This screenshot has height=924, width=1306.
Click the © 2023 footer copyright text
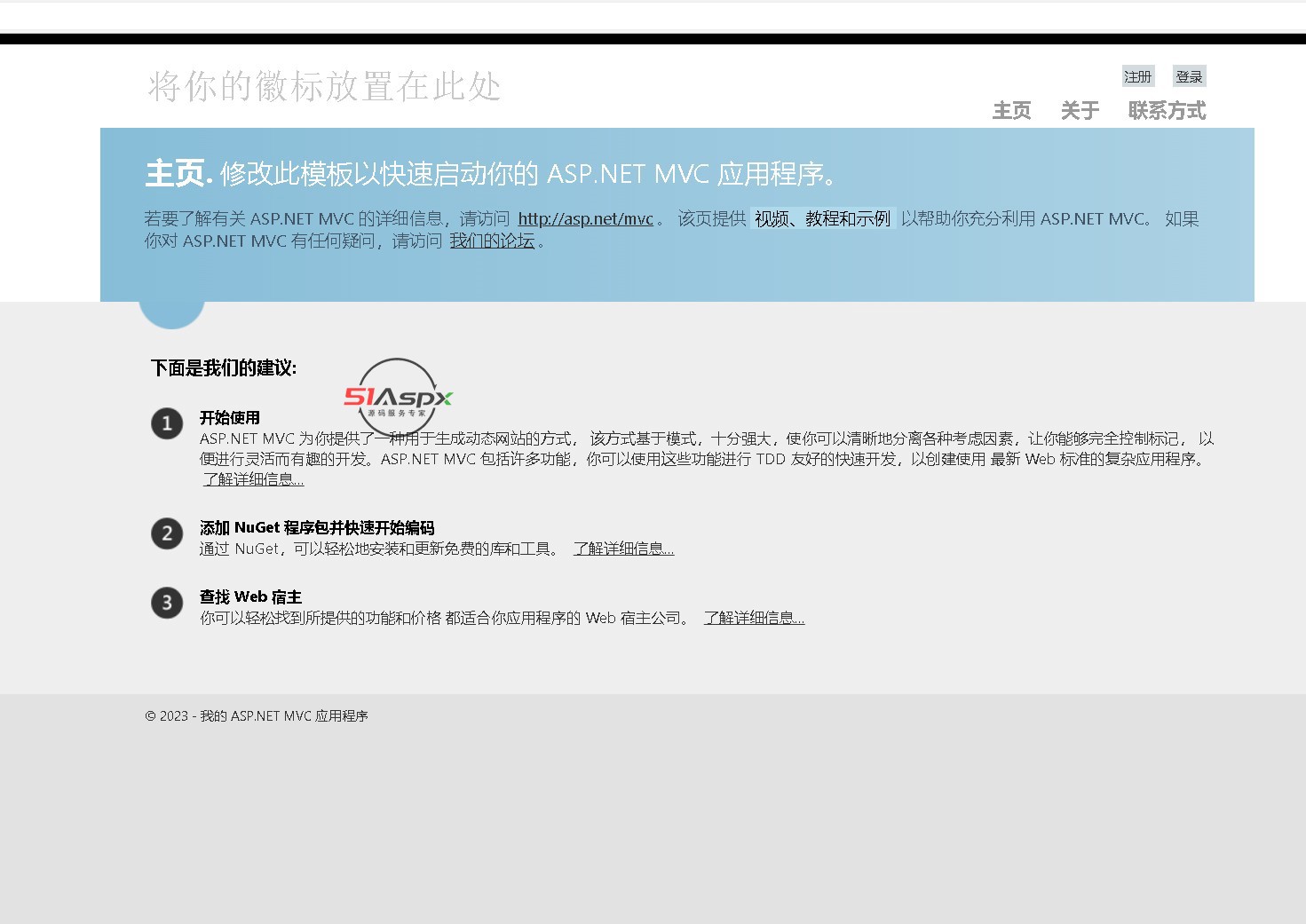tap(257, 715)
